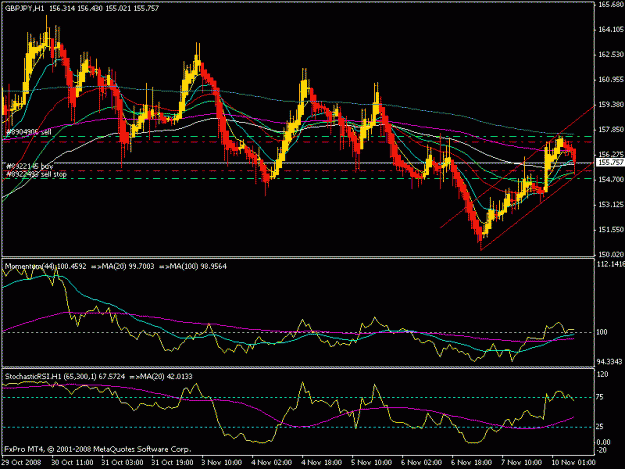
Task: Click the 4 Nov 18:00 time label
Action: click(x=322, y=463)
